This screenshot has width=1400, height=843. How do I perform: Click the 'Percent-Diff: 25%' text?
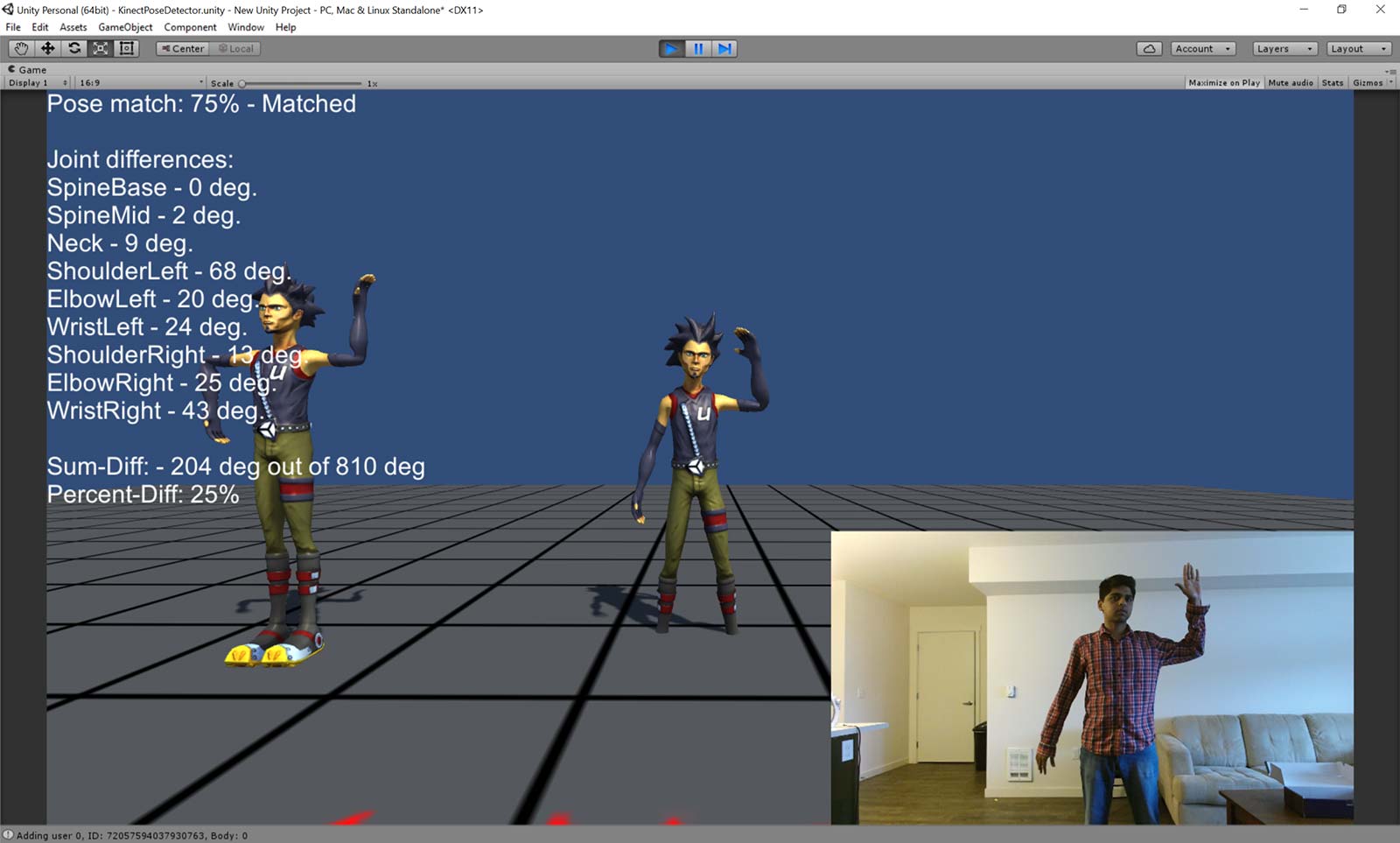[x=143, y=495]
